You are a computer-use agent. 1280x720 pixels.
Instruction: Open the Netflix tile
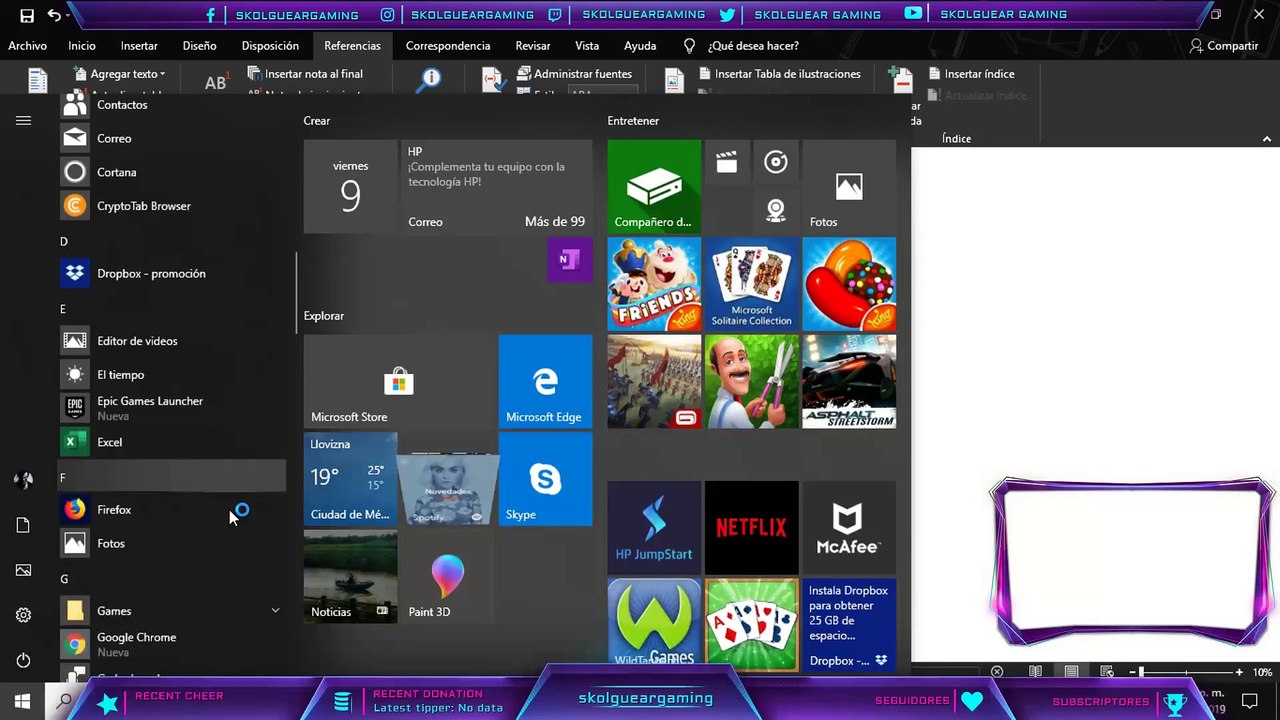point(751,528)
